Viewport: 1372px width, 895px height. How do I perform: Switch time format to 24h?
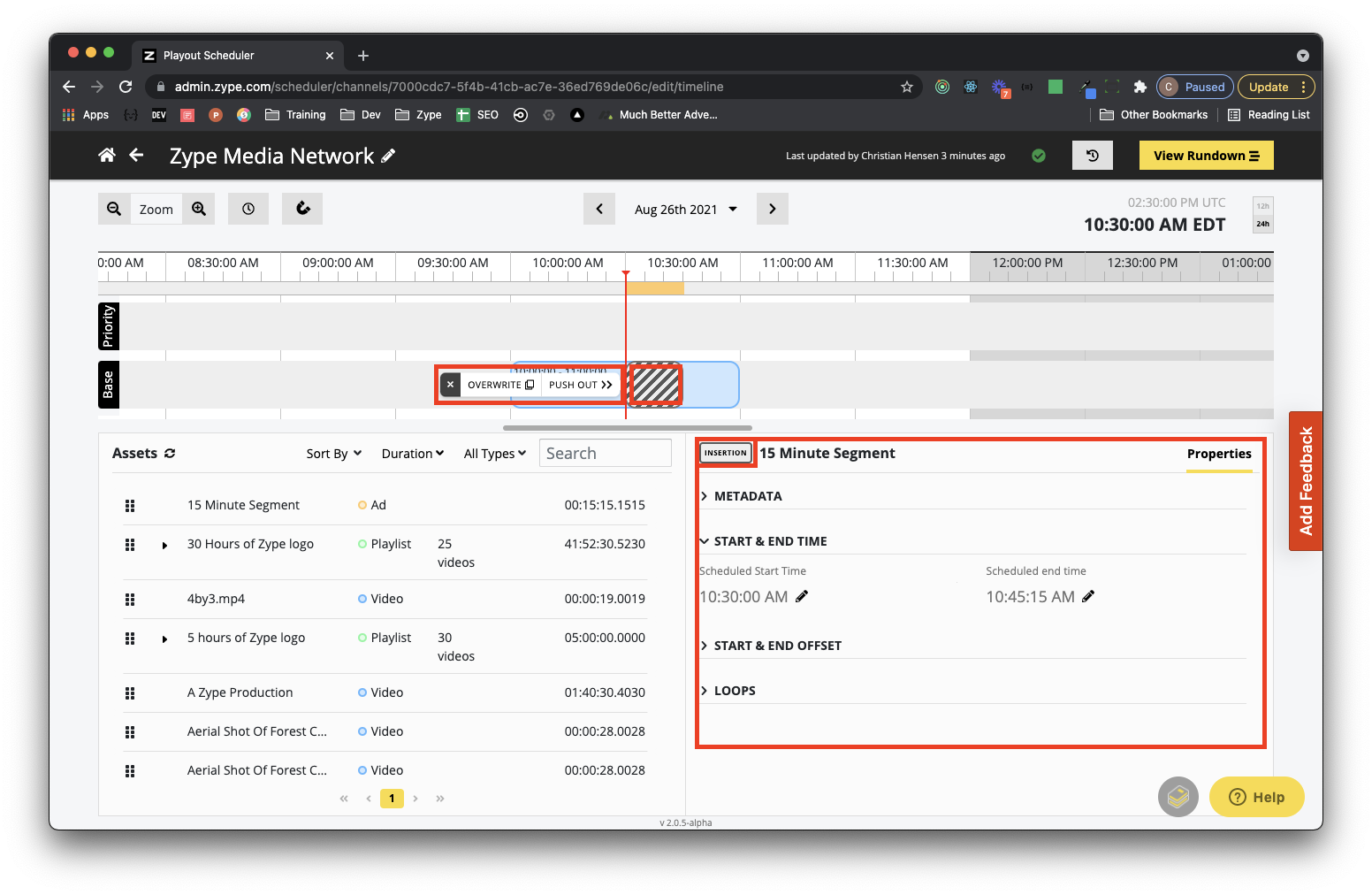click(x=1263, y=224)
